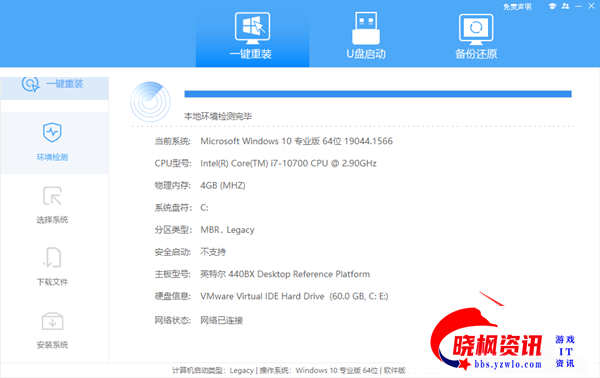Click the Microsoft Windows 10 专业版 value

pos(297,141)
